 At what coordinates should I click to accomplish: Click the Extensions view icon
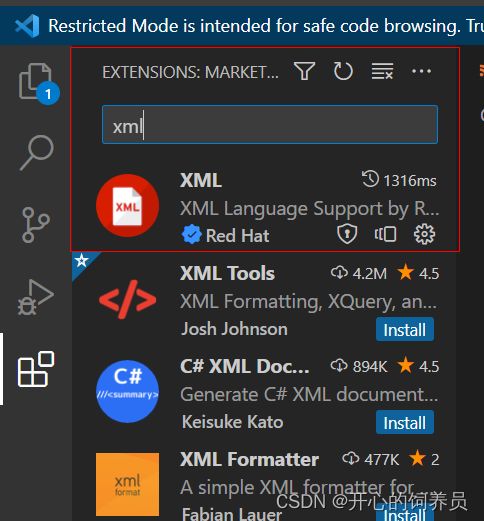(x=36, y=369)
